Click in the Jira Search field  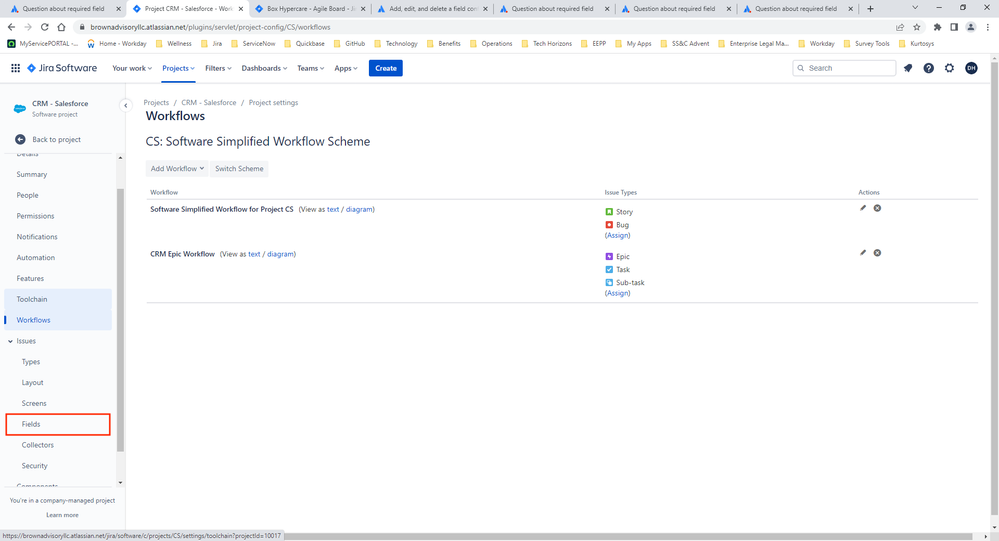click(x=844, y=68)
